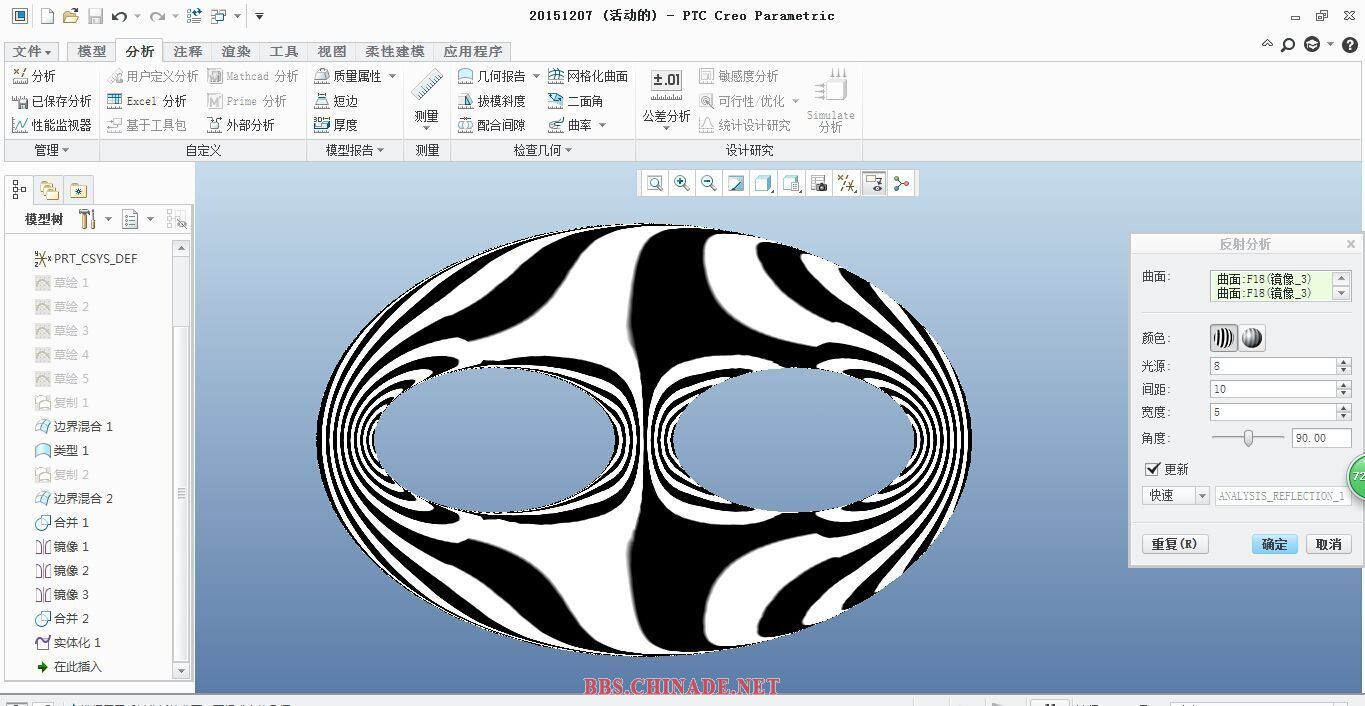Screen dimensions: 1365x706
Task: Select striped zebra color mode
Action: (x=1224, y=338)
